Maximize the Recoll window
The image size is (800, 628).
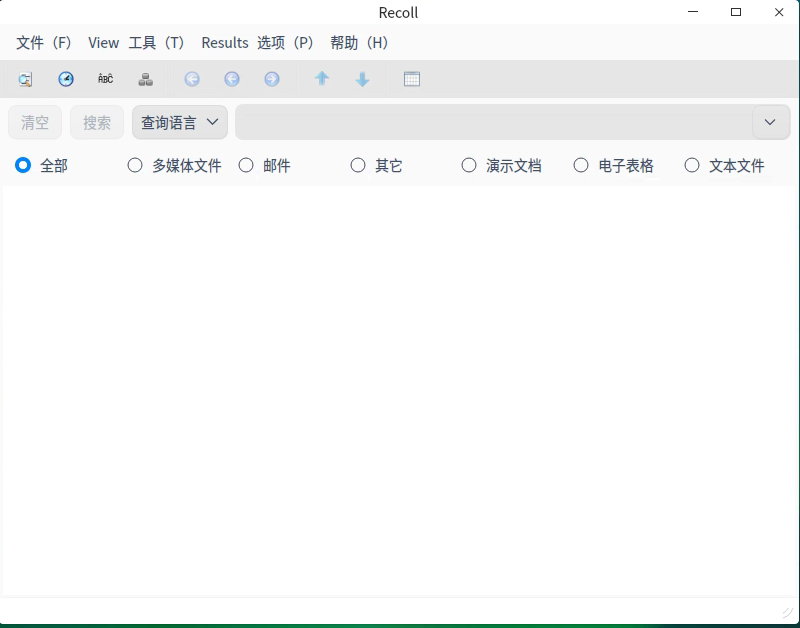[736, 12]
